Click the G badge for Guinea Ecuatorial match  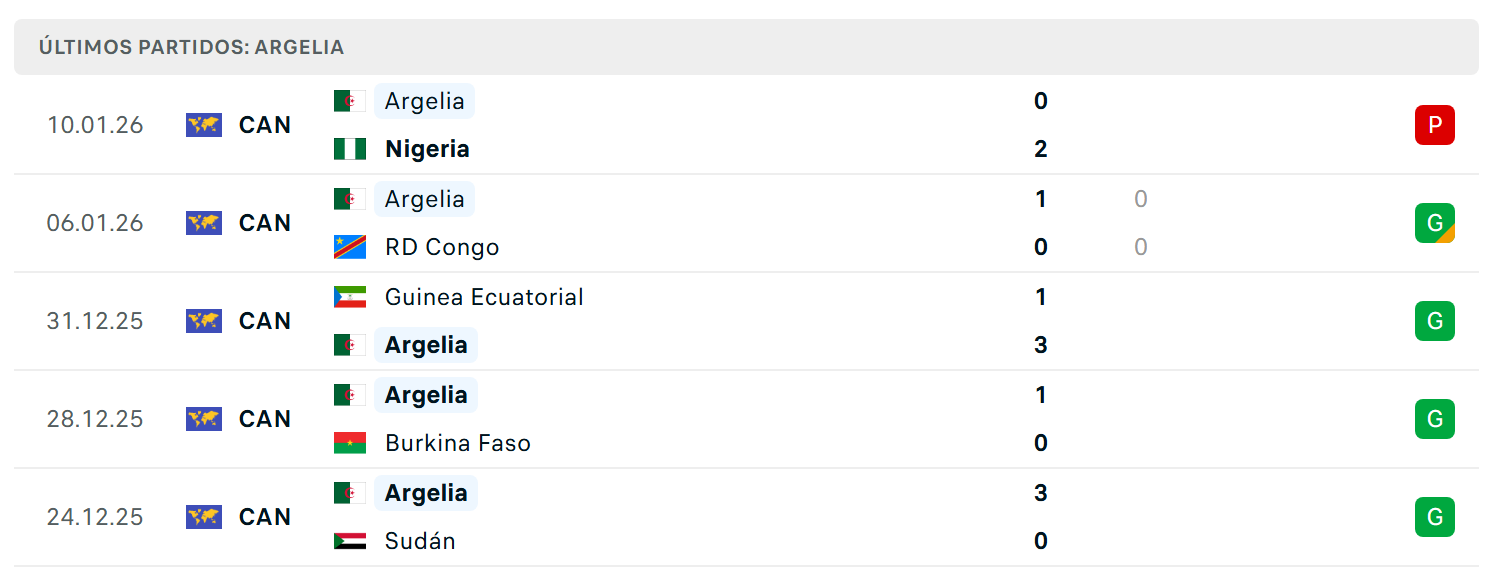(x=1434, y=321)
